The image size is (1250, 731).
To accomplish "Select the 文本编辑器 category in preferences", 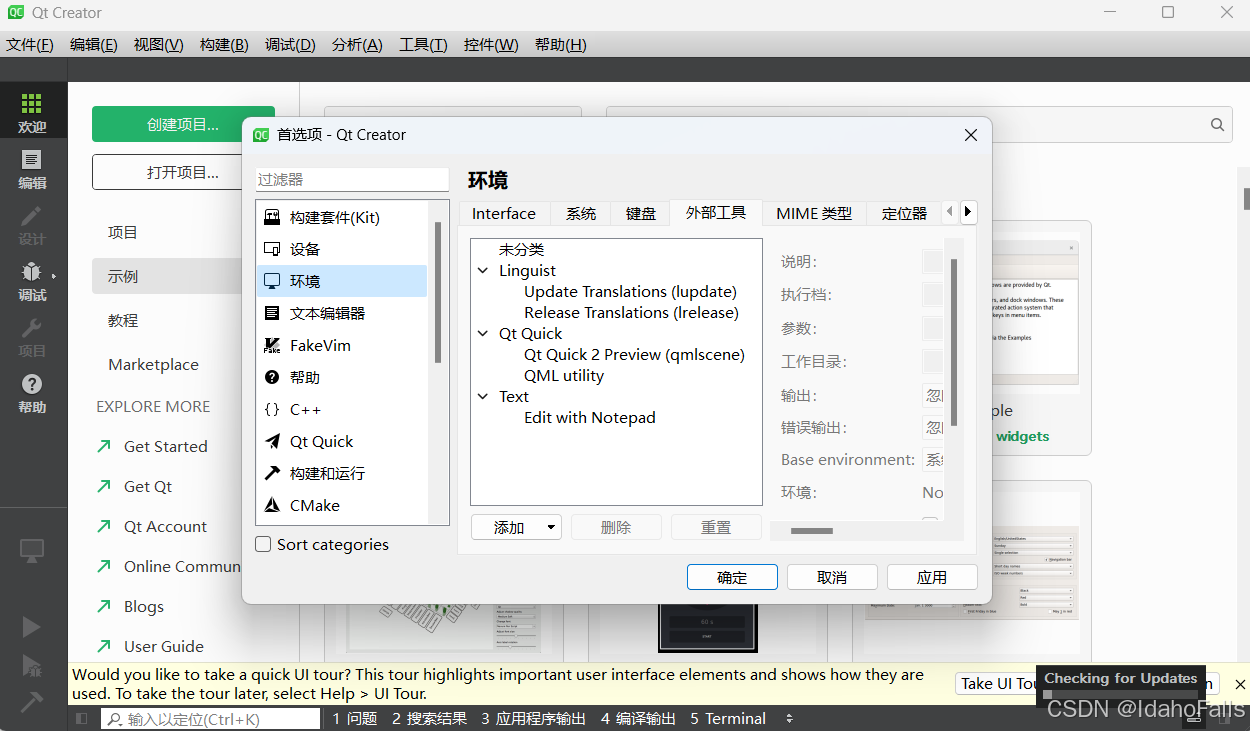I will (x=342, y=313).
